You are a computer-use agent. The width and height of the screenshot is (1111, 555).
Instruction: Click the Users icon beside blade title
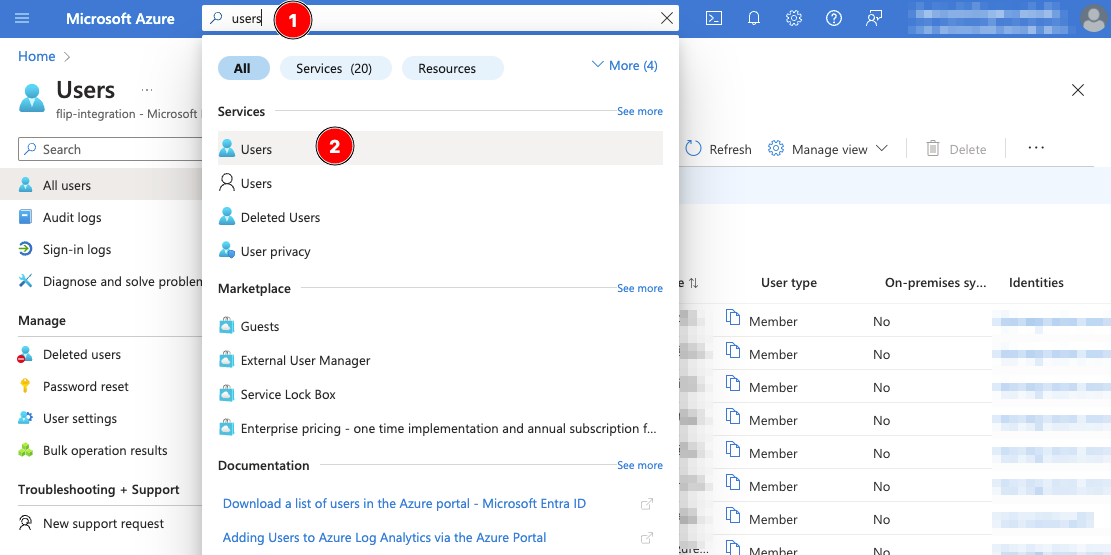(32, 98)
